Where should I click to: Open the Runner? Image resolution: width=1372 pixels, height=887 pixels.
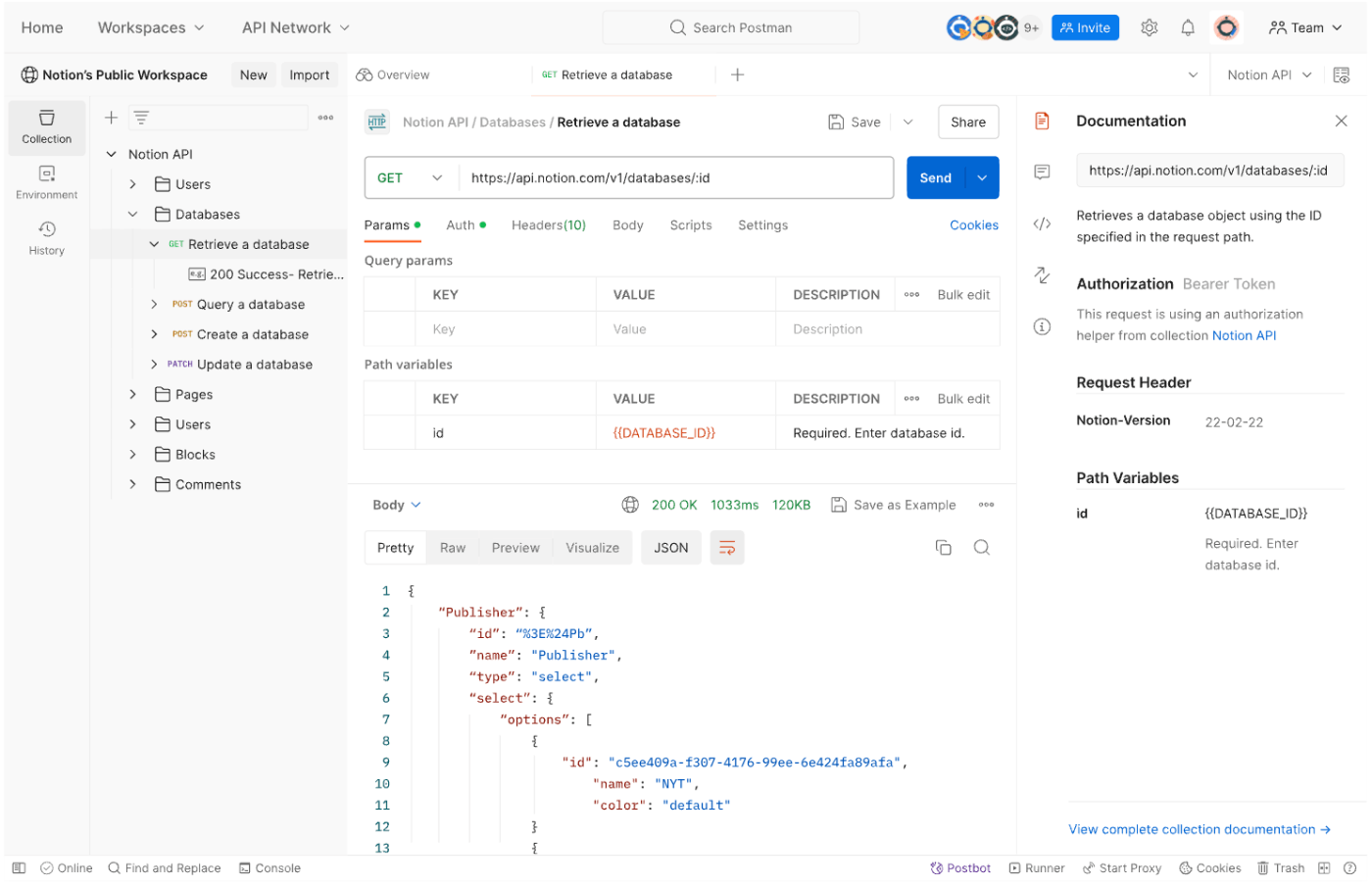tap(1037, 868)
